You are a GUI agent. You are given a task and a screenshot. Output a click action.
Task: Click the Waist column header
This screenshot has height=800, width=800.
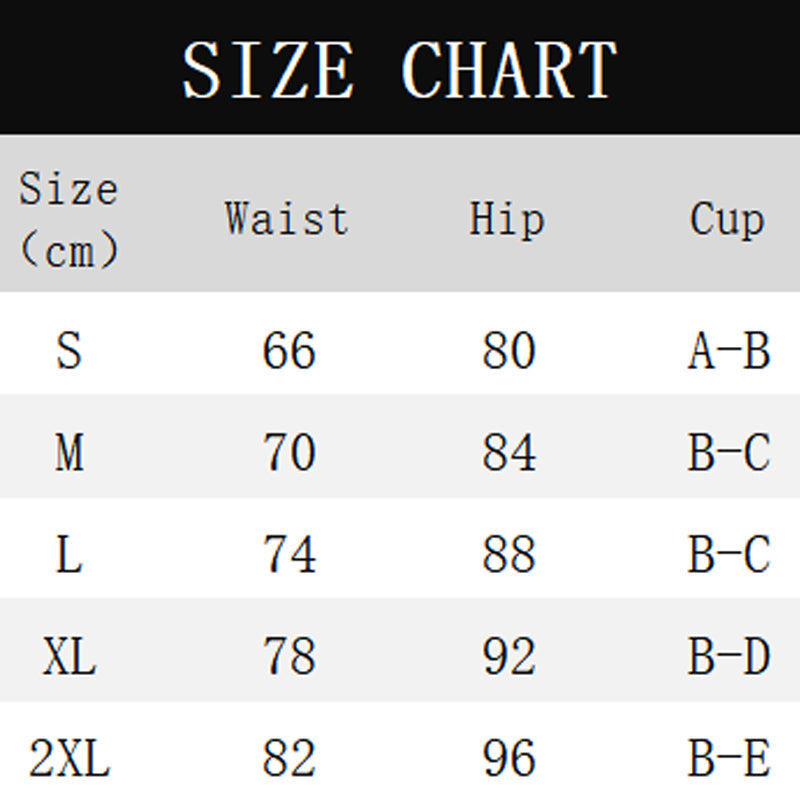point(287,218)
